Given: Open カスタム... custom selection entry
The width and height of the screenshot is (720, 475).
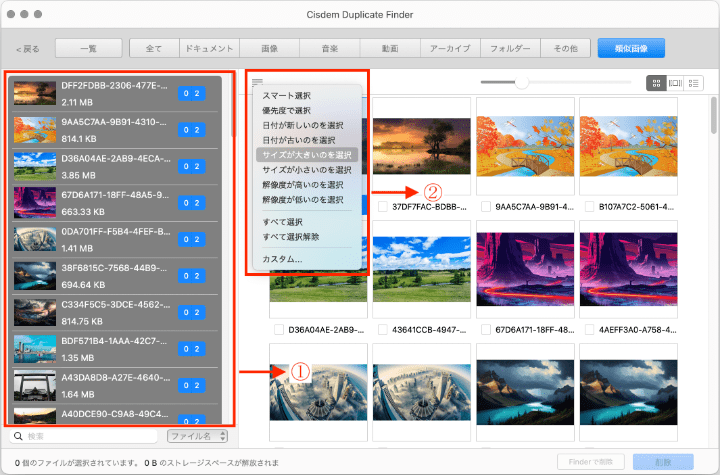Looking at the screenshot, I should 307,259.
